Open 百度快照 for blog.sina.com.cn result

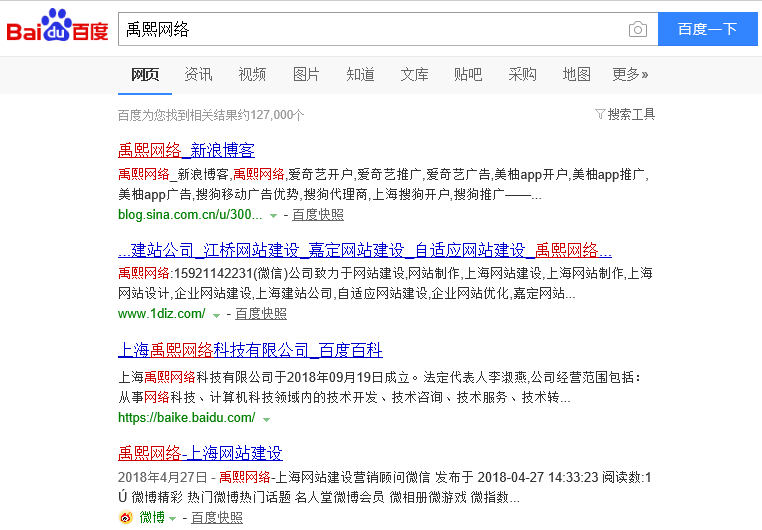[318, 215]
